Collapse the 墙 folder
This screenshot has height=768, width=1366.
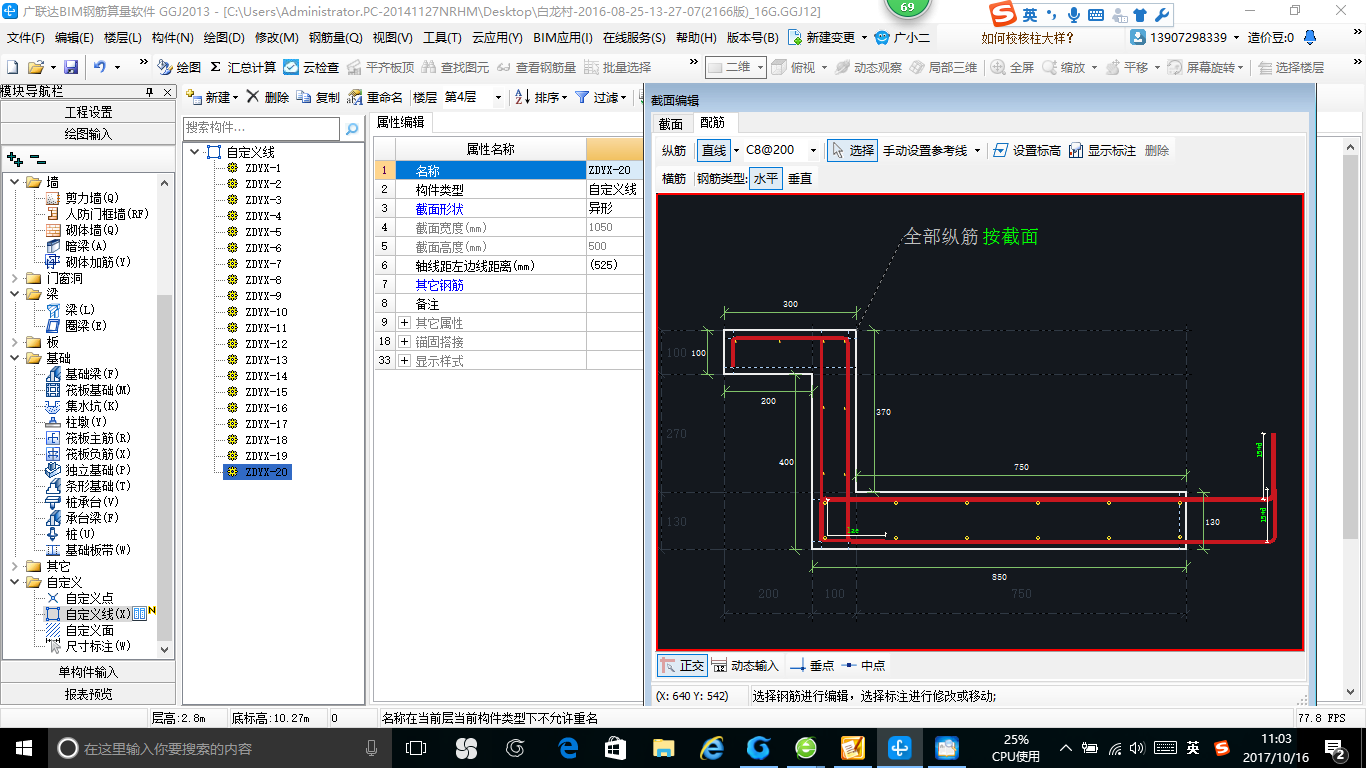pyautogui.click(x=15, y=182)
